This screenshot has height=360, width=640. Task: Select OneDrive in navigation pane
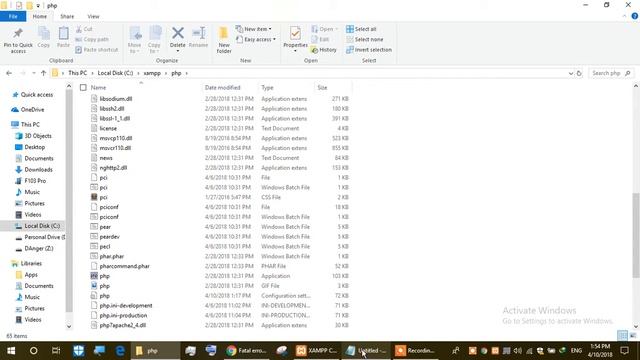coord(32,109)
